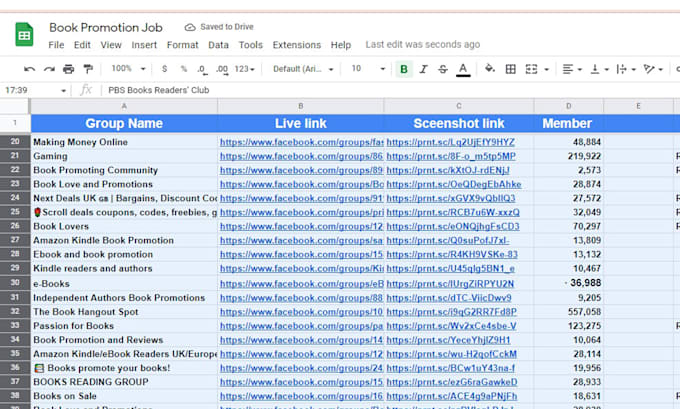Format selection as currency

click(164, 69)
